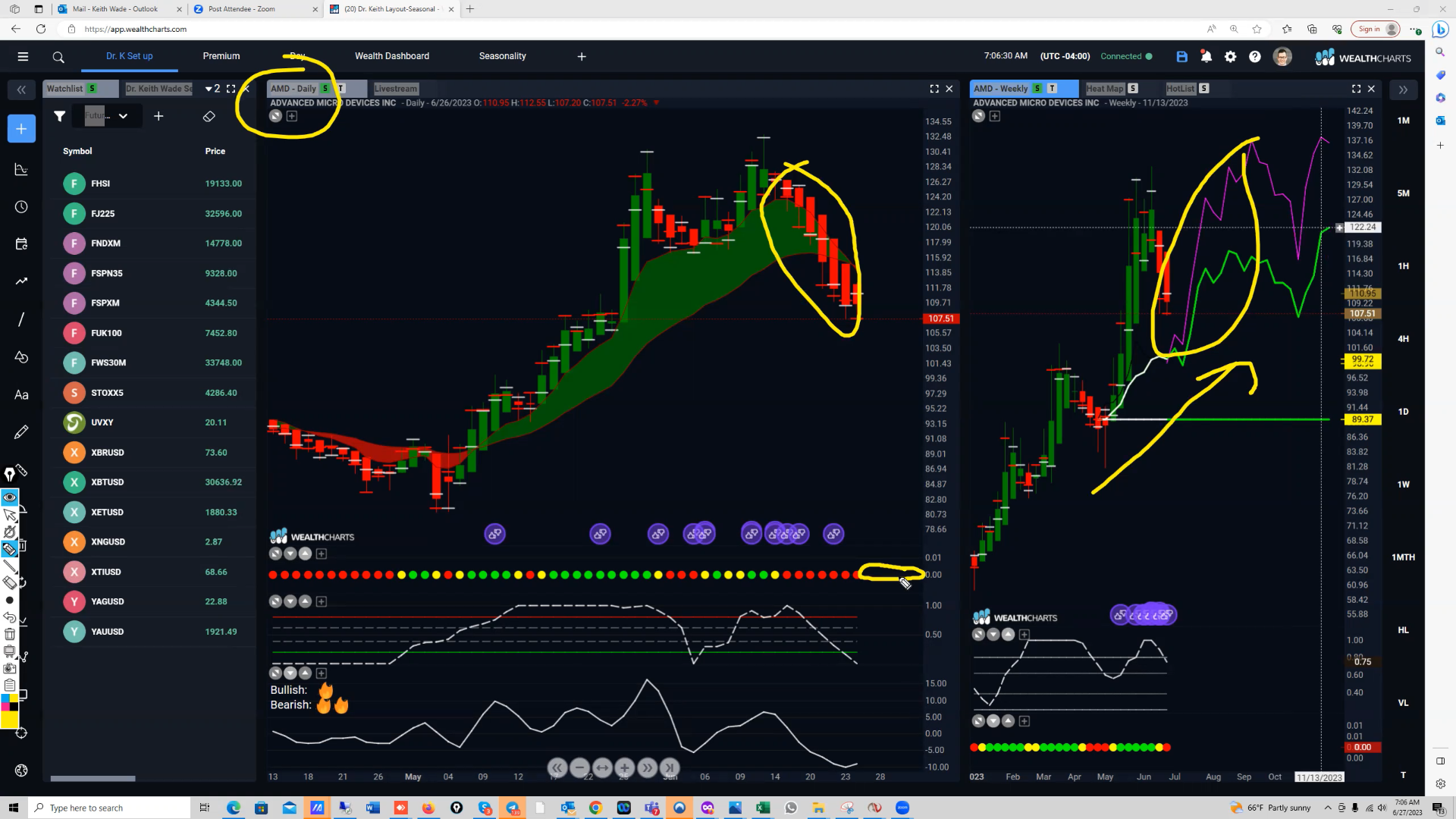Select the shapes drawing tool
The width and height of the screenshot is (1456, 819).
(x=21, y=356)
